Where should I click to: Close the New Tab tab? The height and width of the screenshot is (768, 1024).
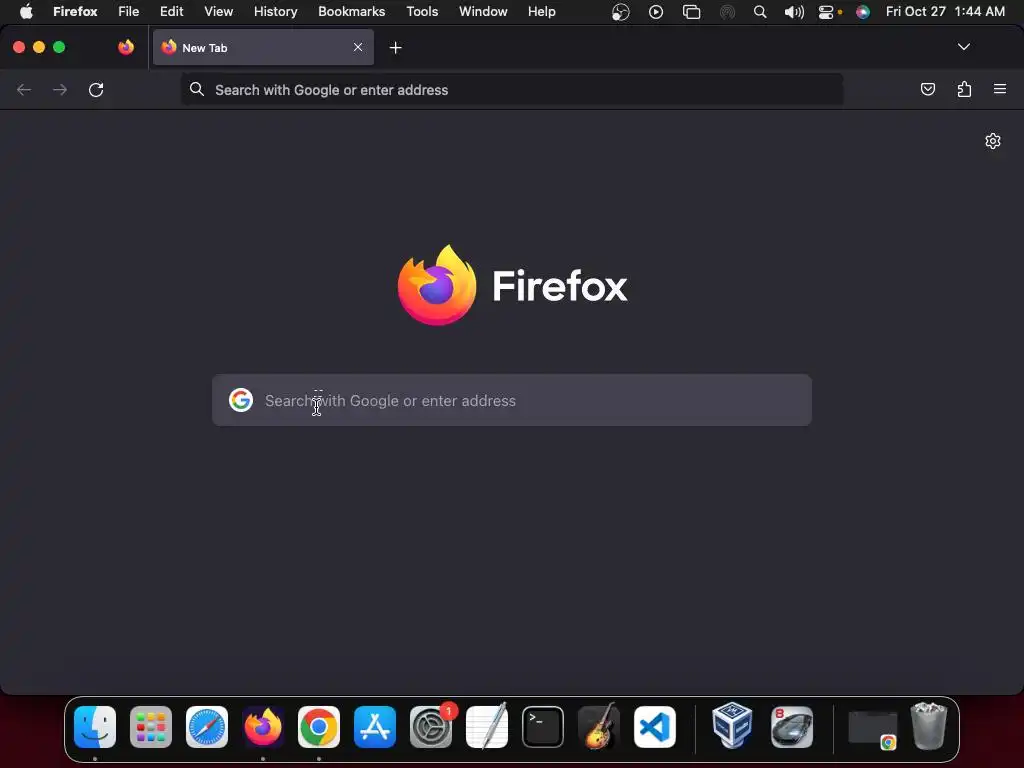tap(358, 47)
